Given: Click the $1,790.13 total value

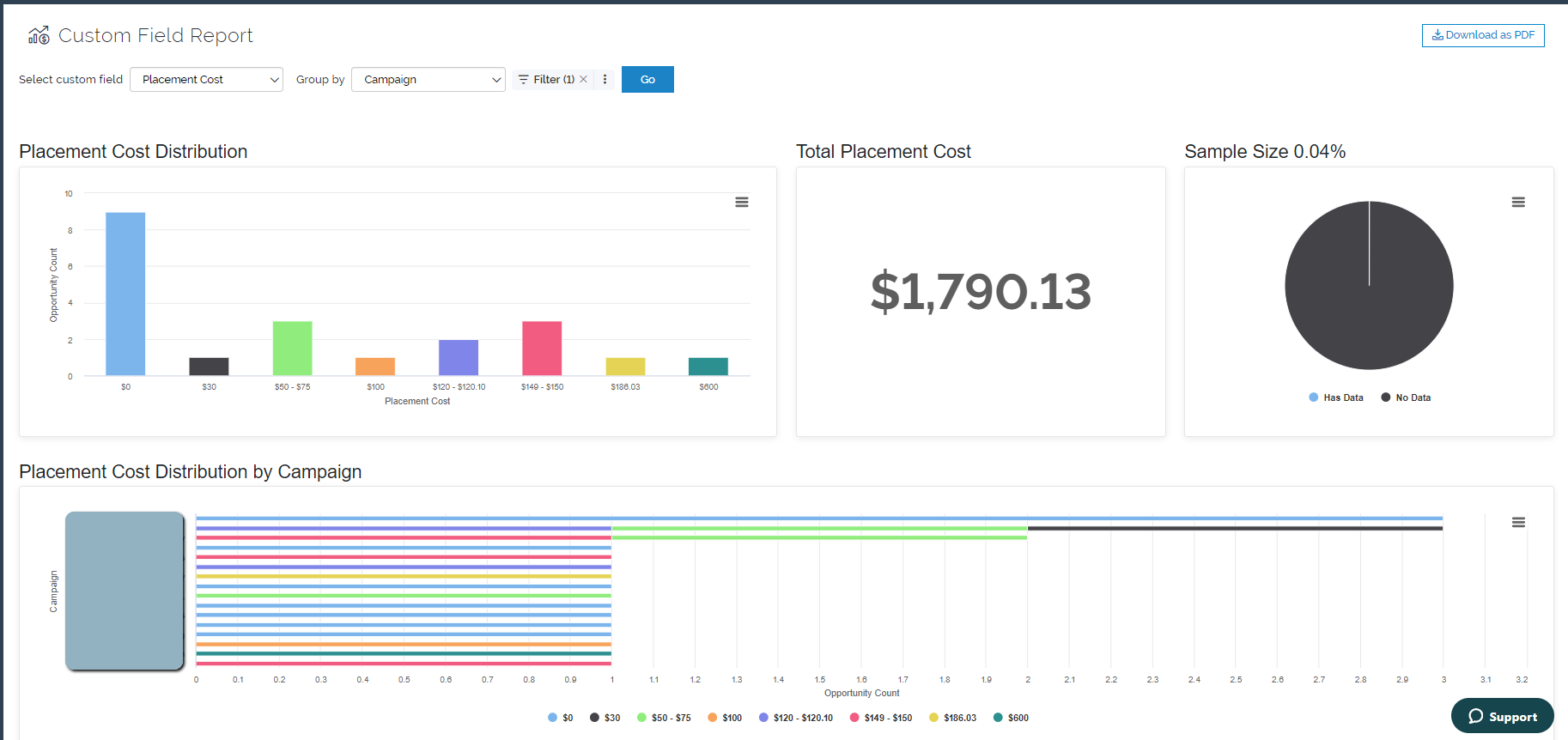Looking at the screenshot, I should pos(981,292).
